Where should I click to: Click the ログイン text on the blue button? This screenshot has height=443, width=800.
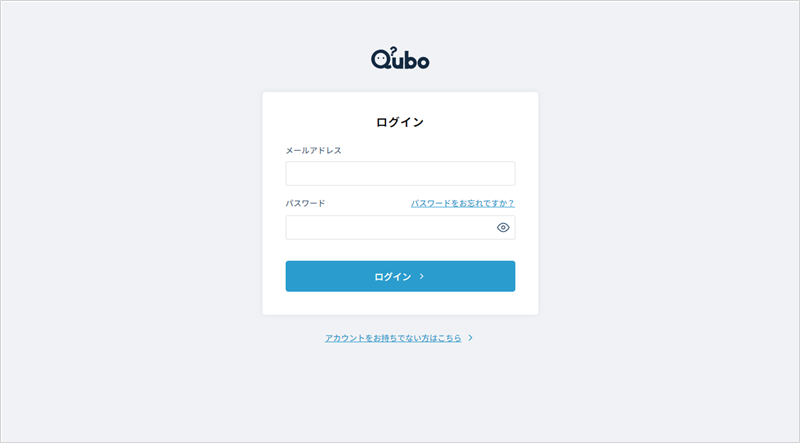[x=393, y=277]
